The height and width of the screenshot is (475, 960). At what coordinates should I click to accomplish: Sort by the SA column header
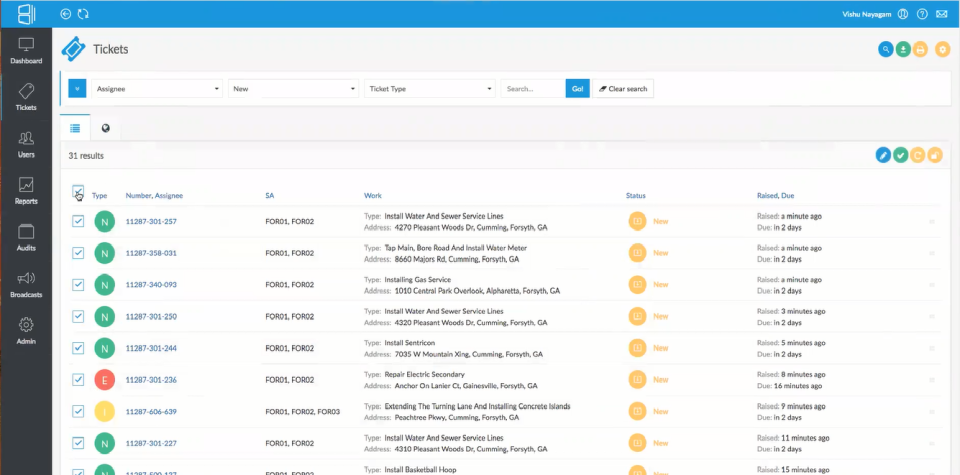pyautogui.click(x=269, y=196)
